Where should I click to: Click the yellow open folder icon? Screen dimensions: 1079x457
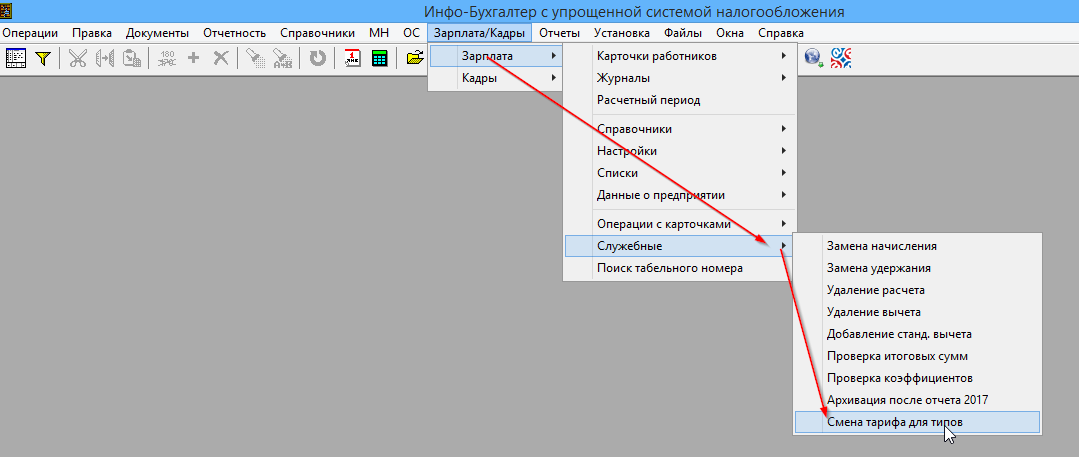[414, 58]
